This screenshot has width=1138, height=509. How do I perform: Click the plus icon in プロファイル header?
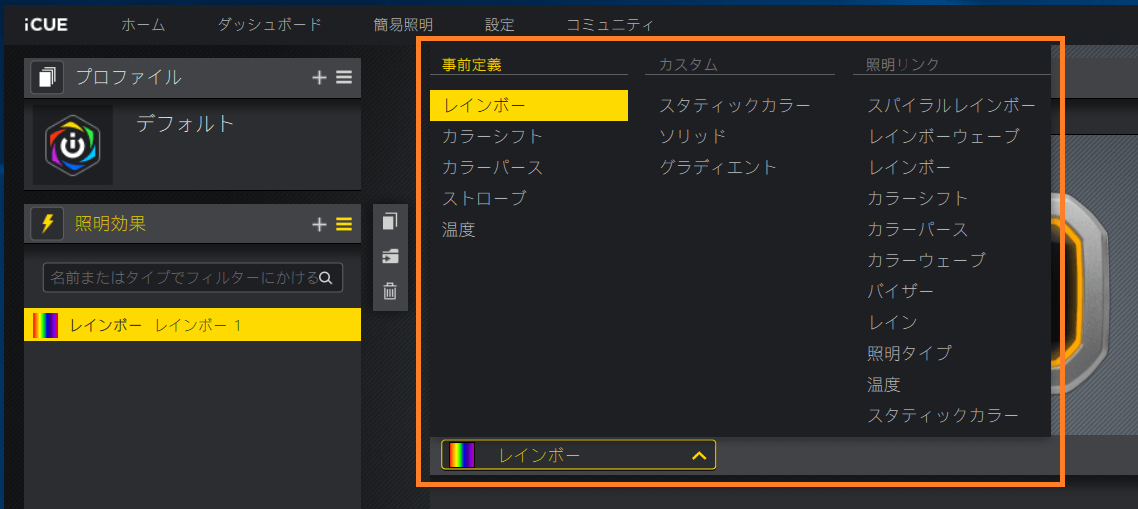(x=319, y=78)
